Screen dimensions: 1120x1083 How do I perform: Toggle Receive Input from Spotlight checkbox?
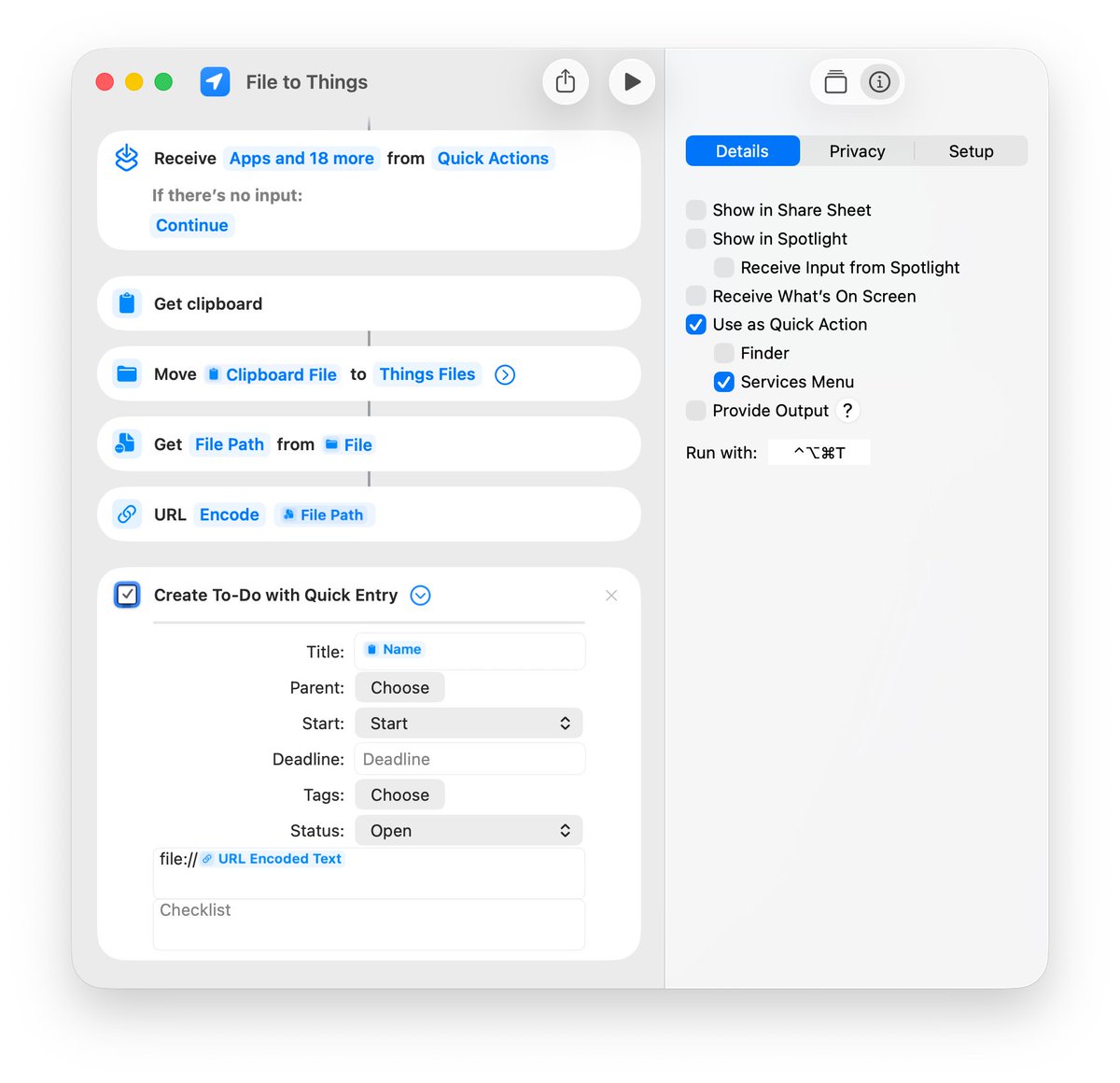coord(724,268)
